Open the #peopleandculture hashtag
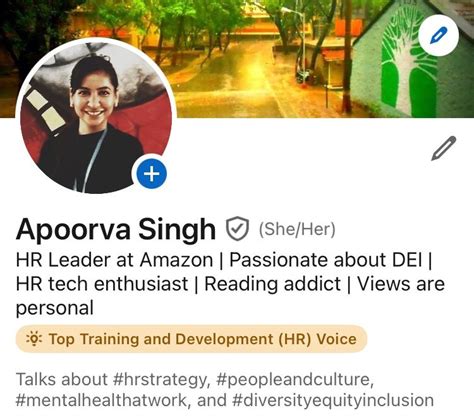The height and width of the screenshot is (420, 474). [294, 380]
